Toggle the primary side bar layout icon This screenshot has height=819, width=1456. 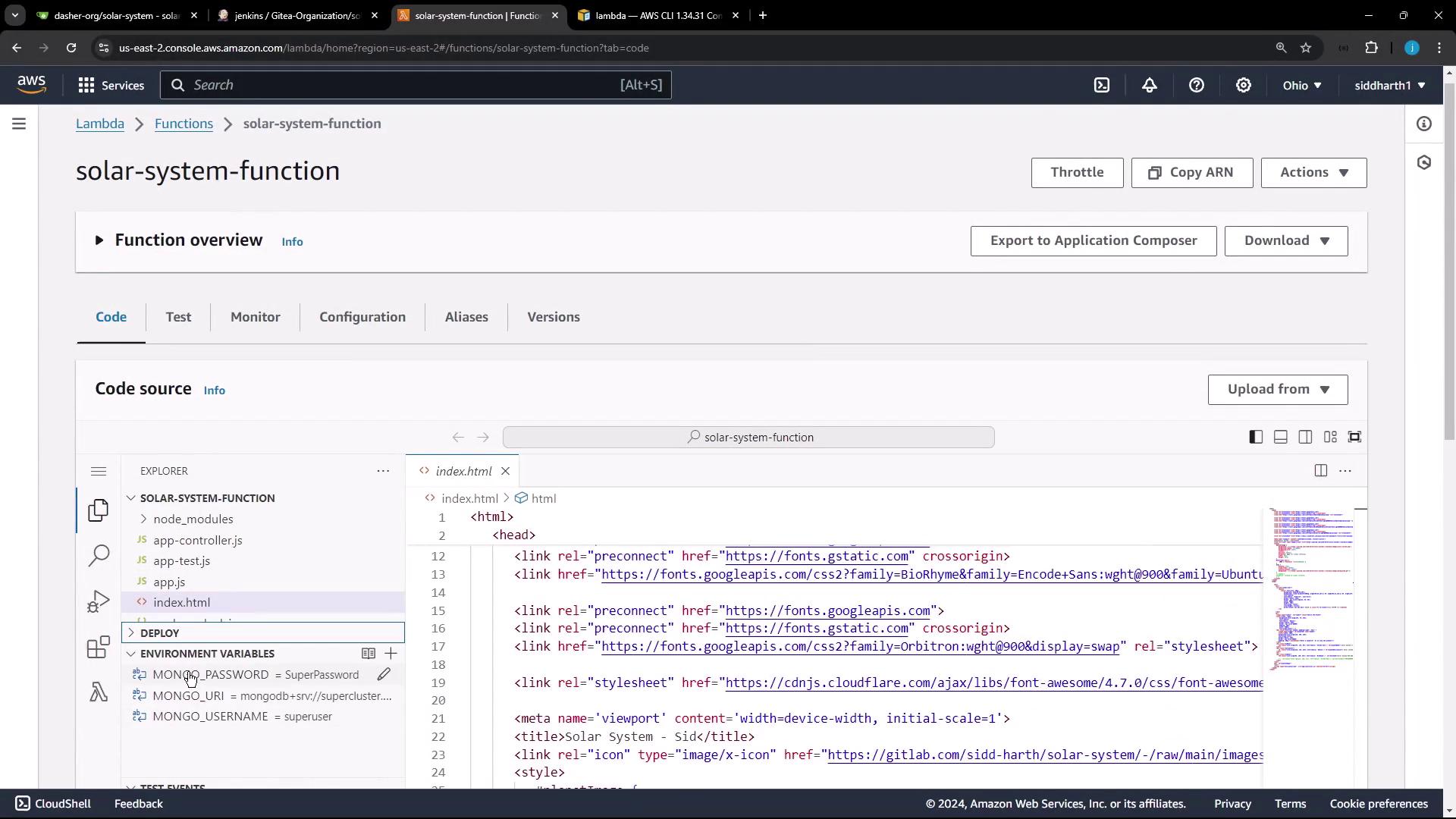click(1256, 438)
